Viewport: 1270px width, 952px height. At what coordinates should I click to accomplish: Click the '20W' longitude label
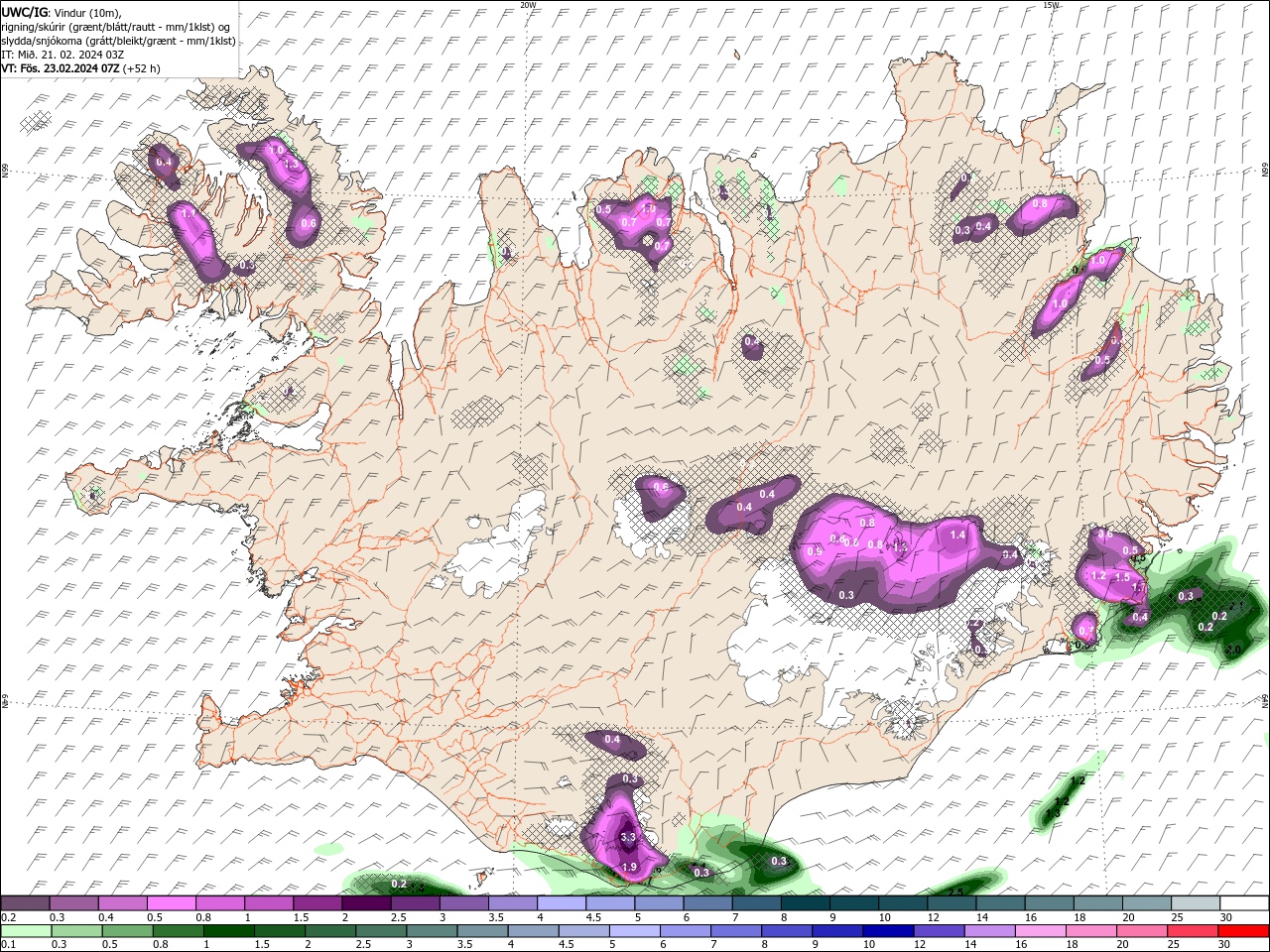point(528,5)
